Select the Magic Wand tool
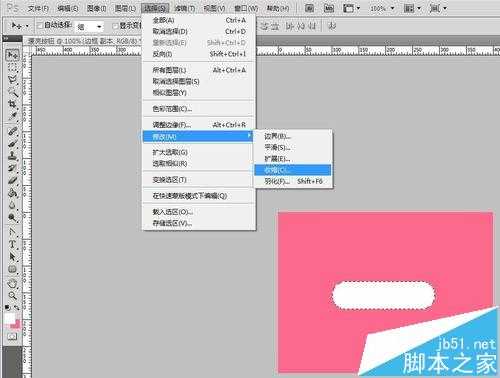Viewport: 500px width, 378px height. pyautogui.click(x=12, y=92)
